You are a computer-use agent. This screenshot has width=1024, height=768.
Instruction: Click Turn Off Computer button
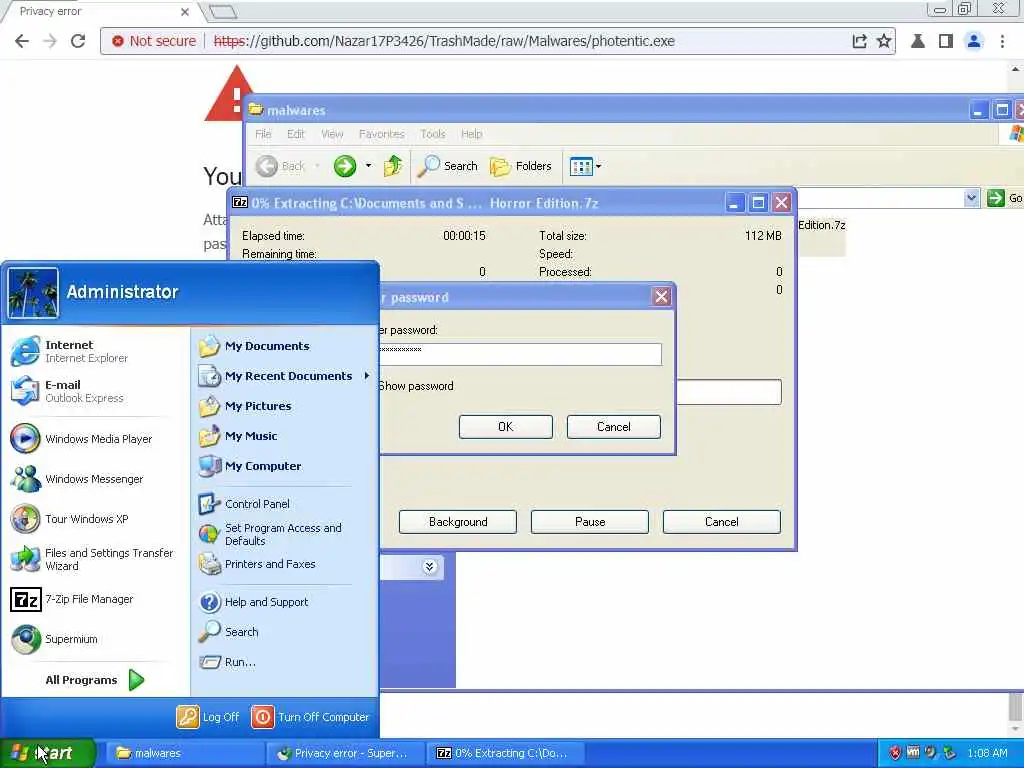310,716
